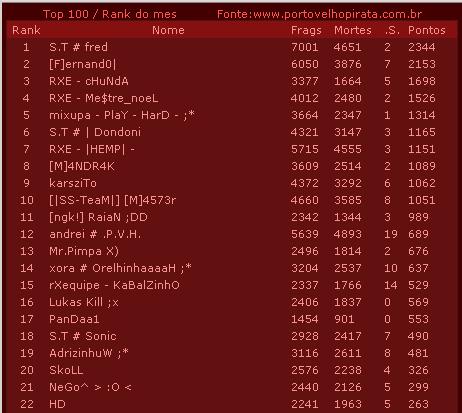
Task: Select player HD in rank 22
Action: click(57, 404)
